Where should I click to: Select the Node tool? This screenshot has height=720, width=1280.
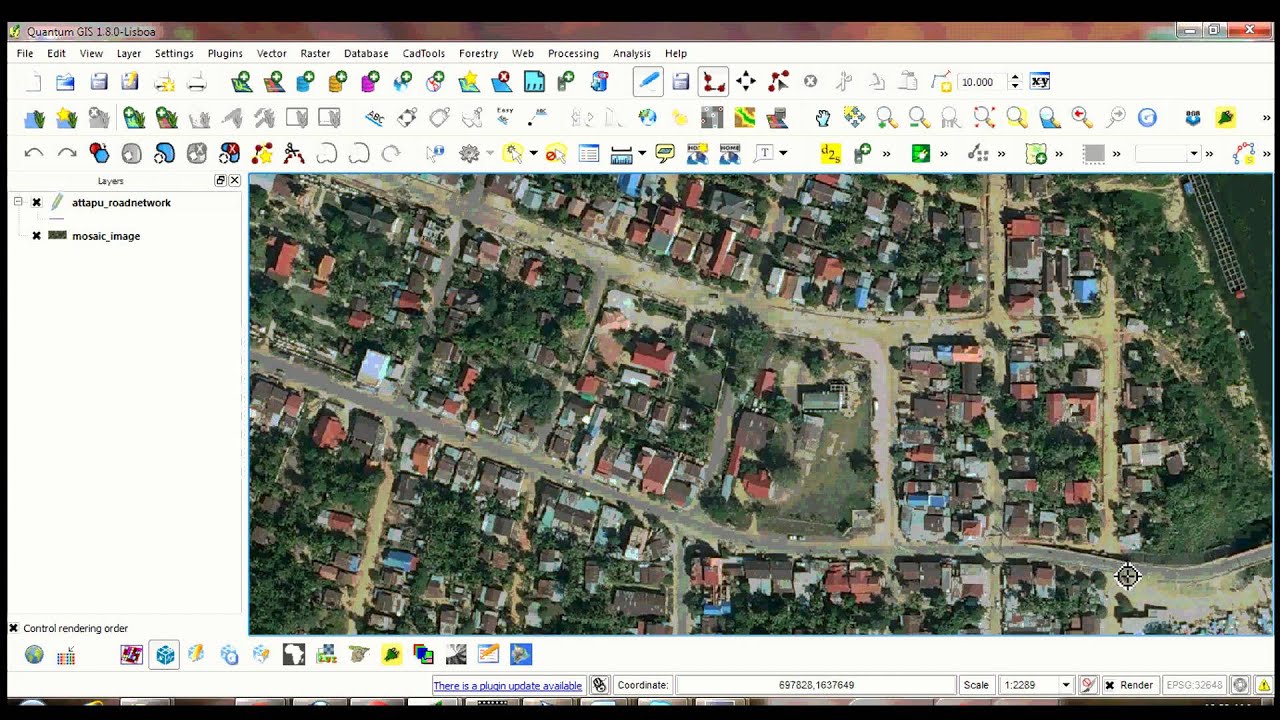point(778,82)
